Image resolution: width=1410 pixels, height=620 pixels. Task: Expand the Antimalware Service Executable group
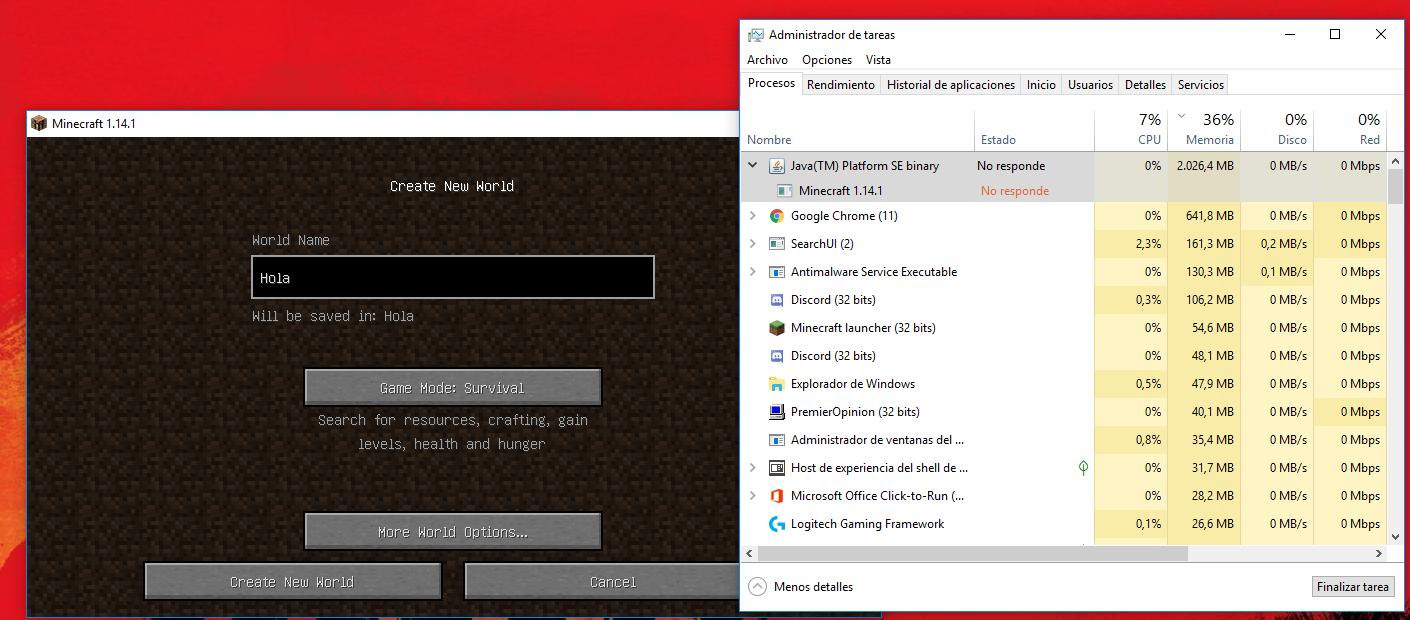coord(753,272)
